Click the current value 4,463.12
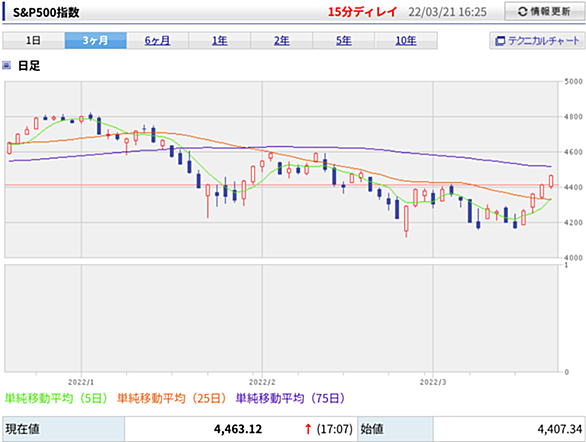Viewport: 586px width, 442px height. pyautogui.click(x=238, y=429)
